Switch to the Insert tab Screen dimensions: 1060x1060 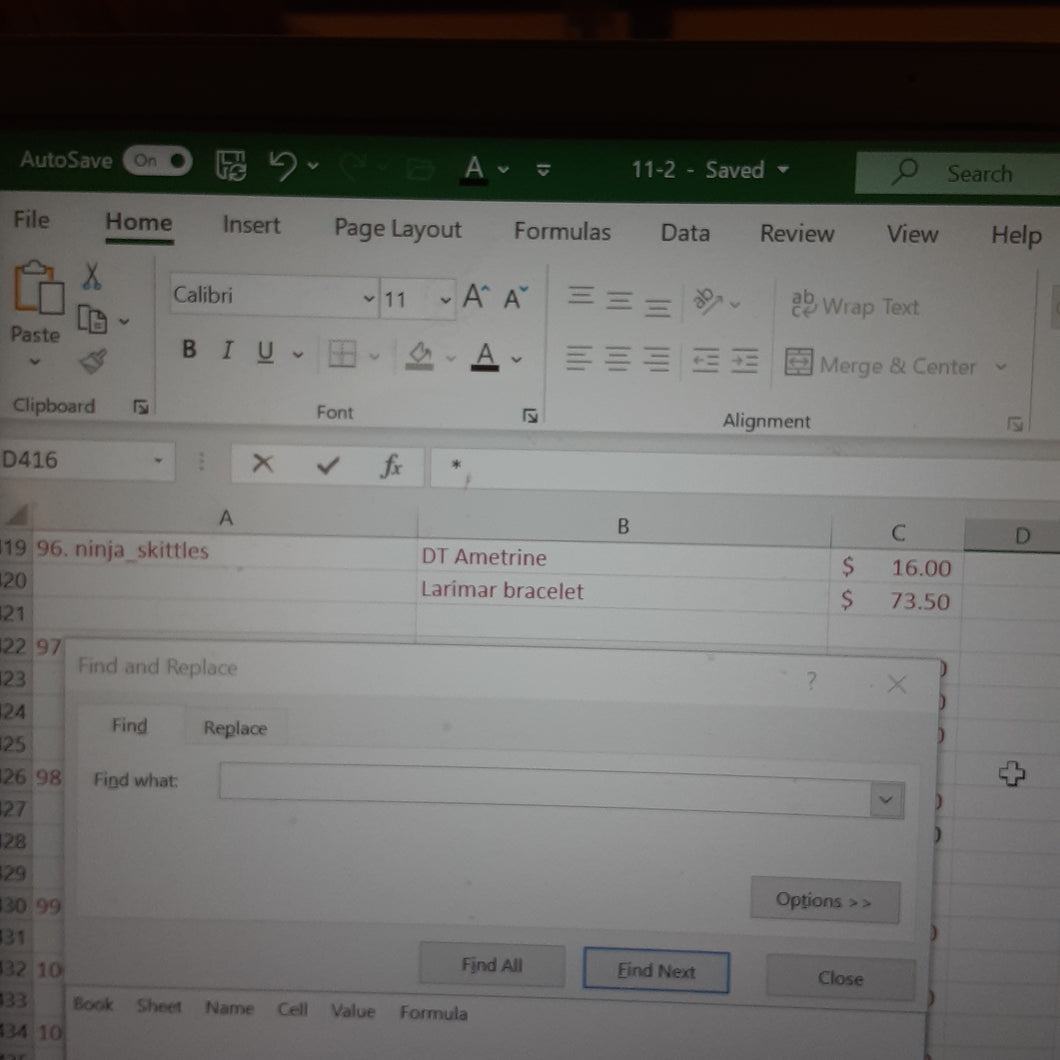coord(251,225)
